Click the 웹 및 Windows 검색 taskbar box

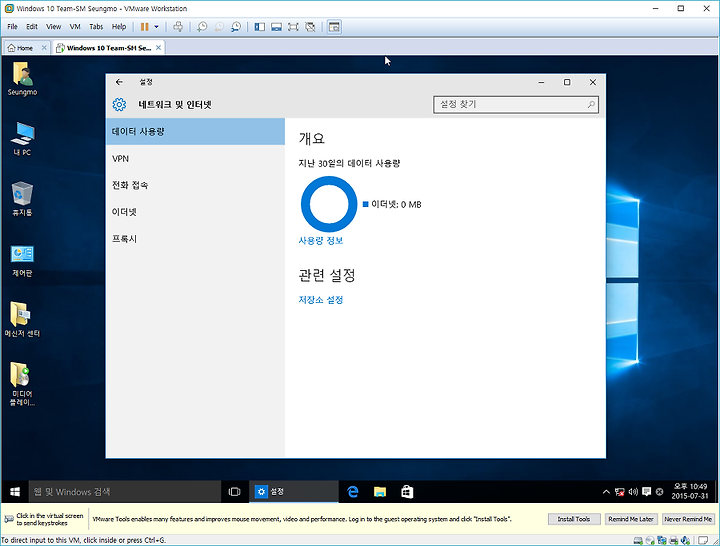coord(125,492)
